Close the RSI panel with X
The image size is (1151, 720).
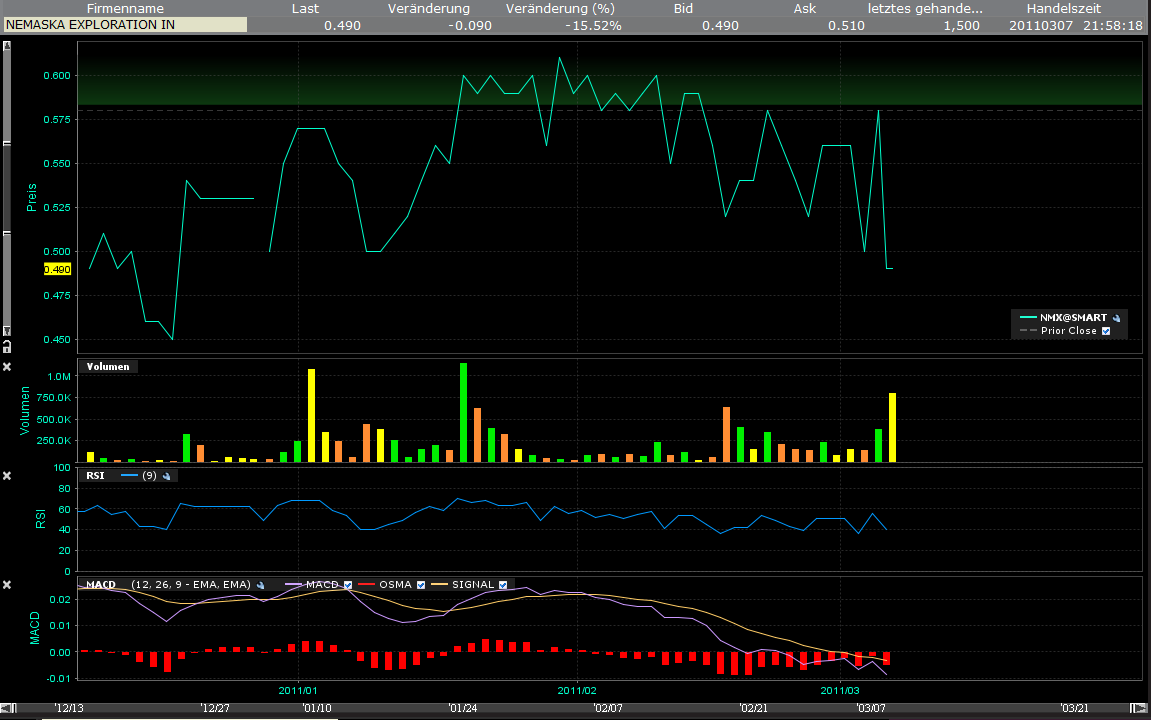(7, 476)
